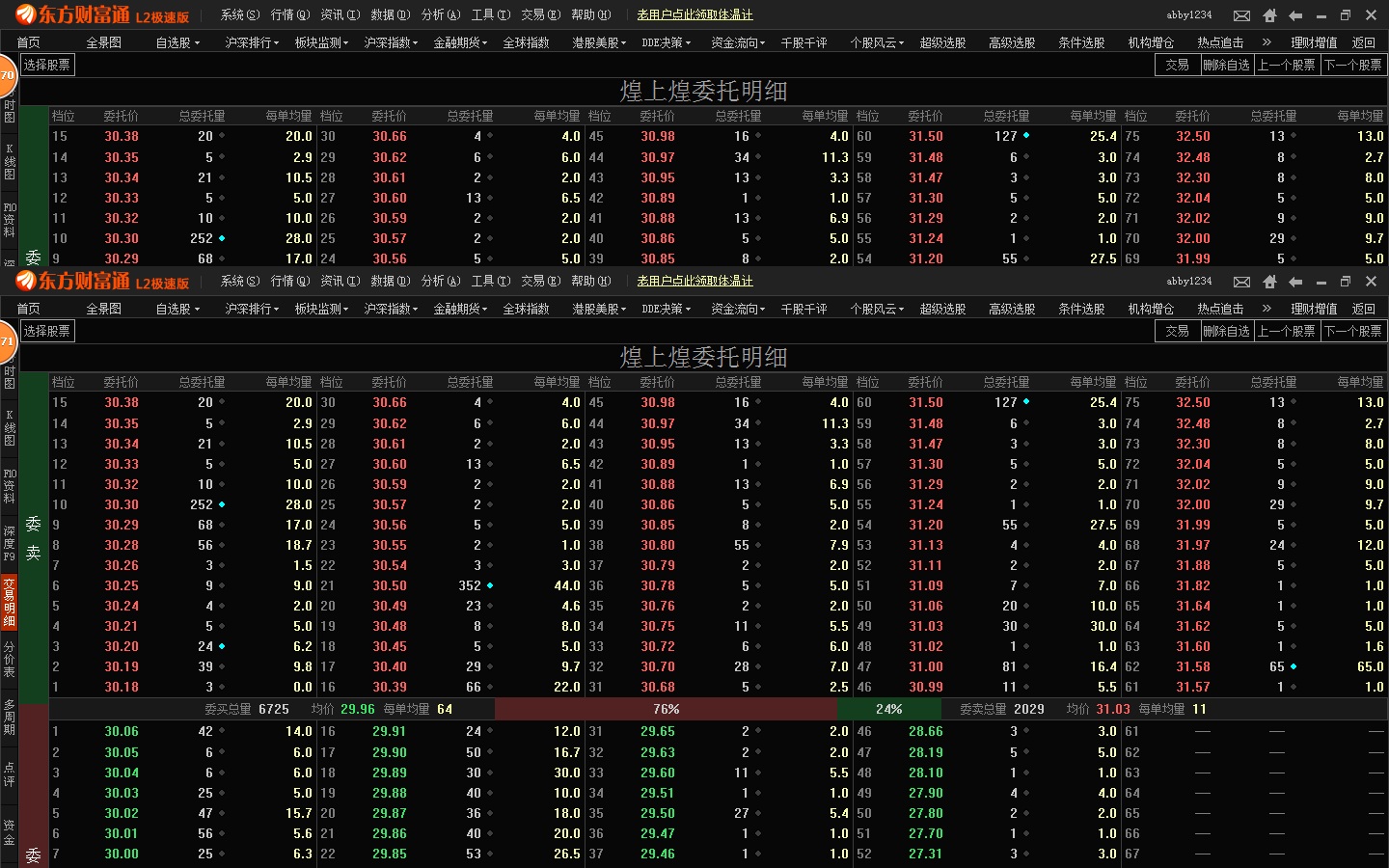Open 全球指数 in lower window toolbar
The width and height of the screenshot is (1389, 868).
(x=526, y=309)
